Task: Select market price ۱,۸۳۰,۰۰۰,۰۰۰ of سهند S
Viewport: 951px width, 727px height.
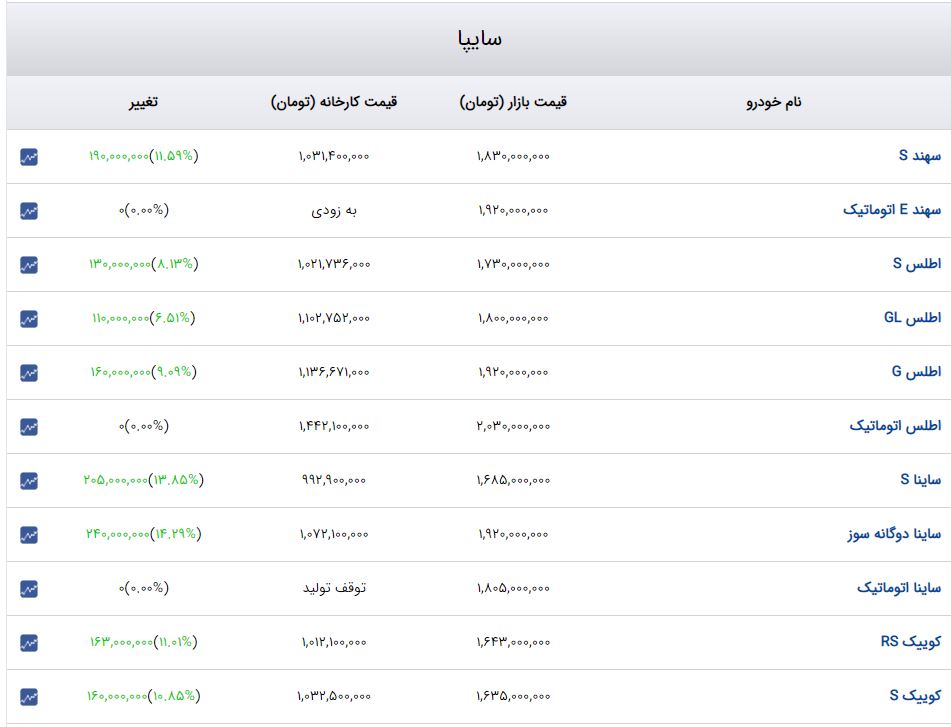Action: point(513,156)
